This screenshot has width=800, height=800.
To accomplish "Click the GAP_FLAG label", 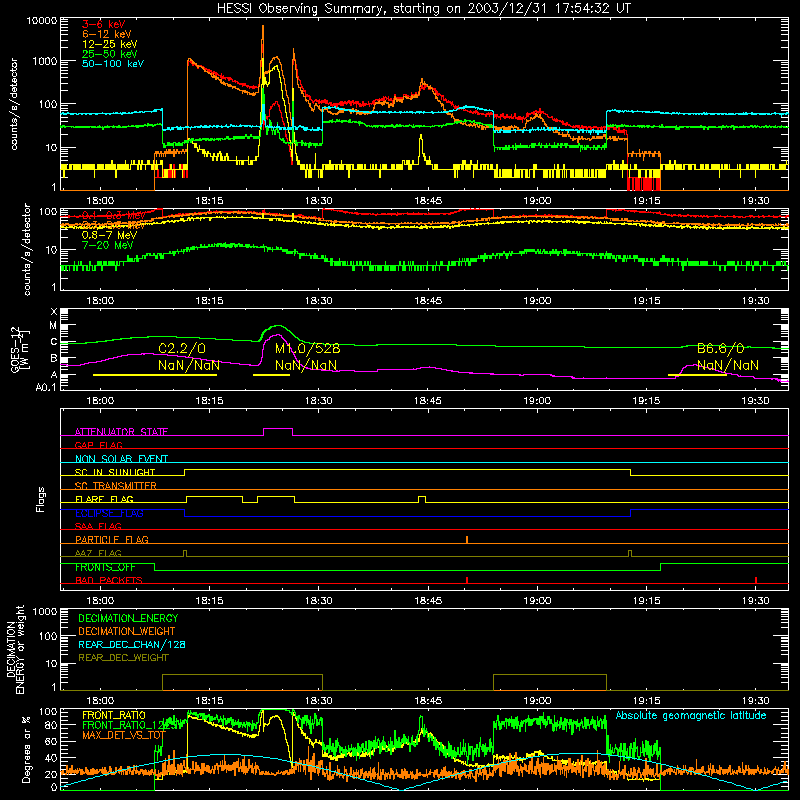I will pos(98,445).
